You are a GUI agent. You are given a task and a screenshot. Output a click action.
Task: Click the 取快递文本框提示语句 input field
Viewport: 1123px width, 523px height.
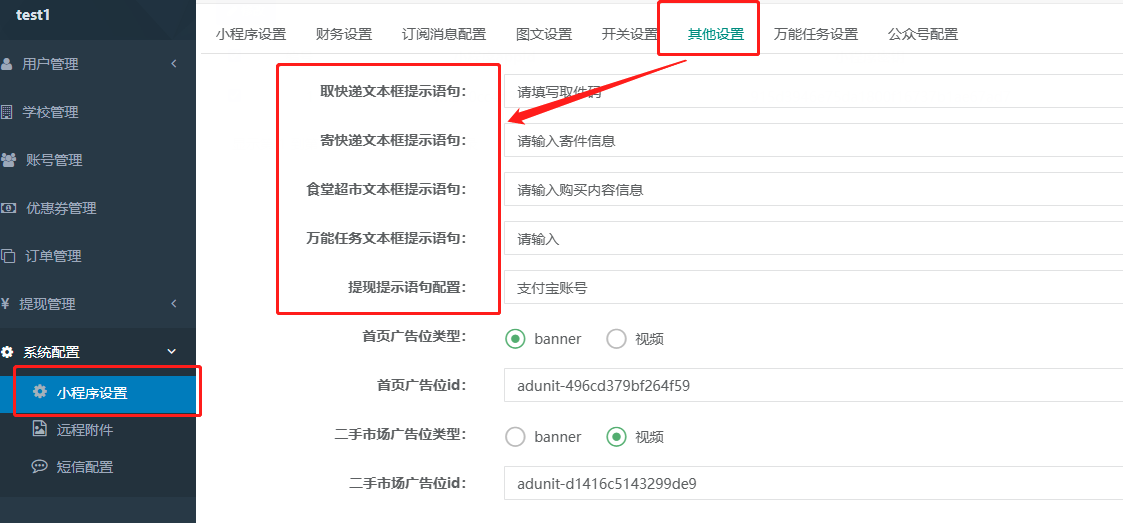(x=813, y=92)
